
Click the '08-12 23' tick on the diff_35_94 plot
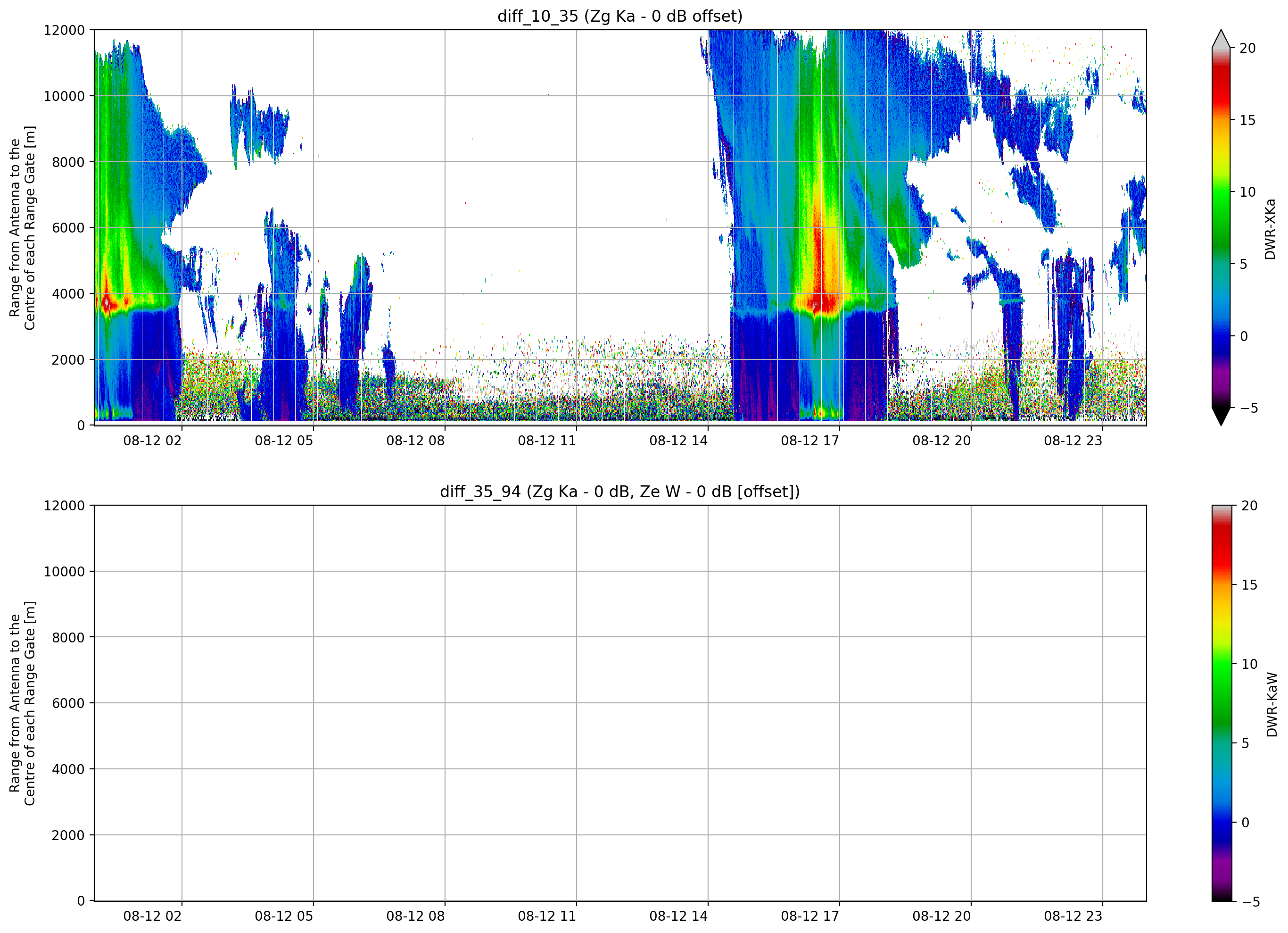tap(1073, 916)
